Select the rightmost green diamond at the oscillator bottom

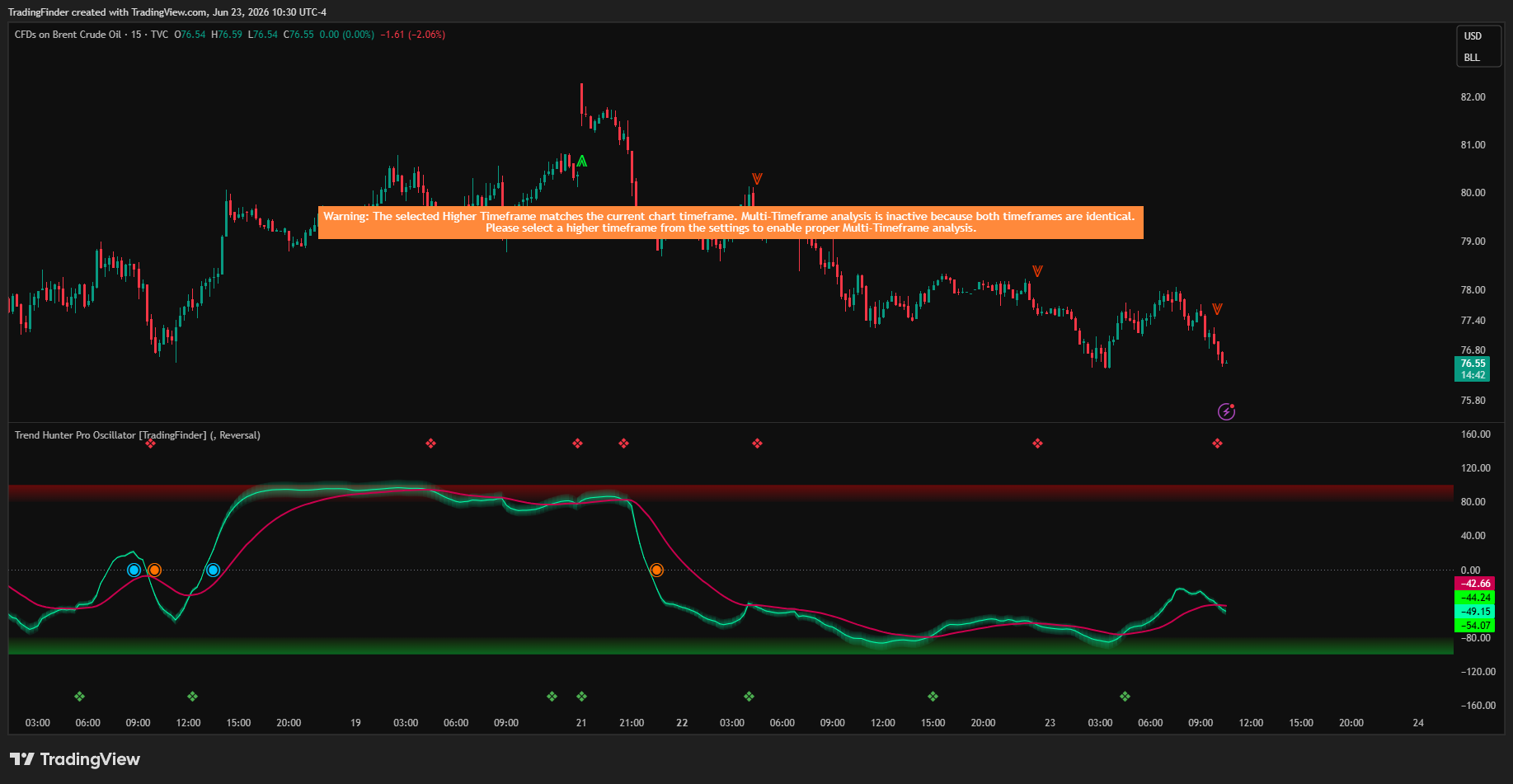[1125, 697]
